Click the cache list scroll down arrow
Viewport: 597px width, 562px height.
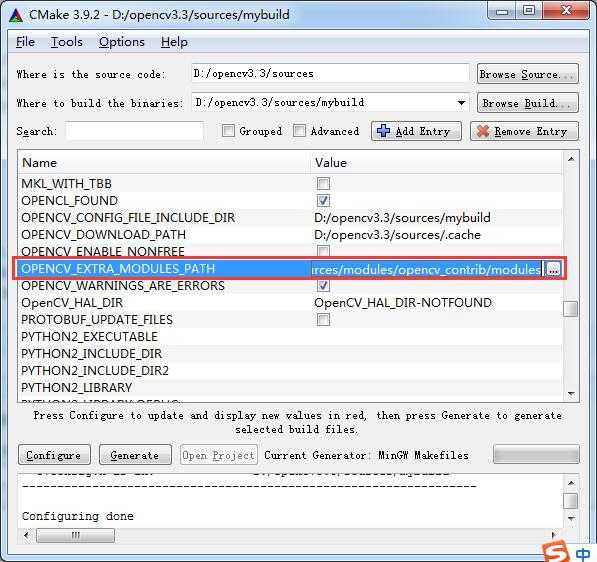pyautogui.click(x=570, y=393)
